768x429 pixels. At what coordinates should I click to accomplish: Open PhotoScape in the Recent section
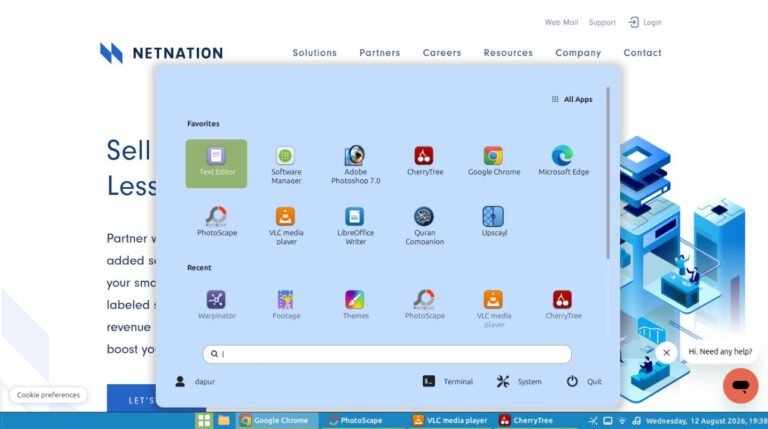pos(424,305)
